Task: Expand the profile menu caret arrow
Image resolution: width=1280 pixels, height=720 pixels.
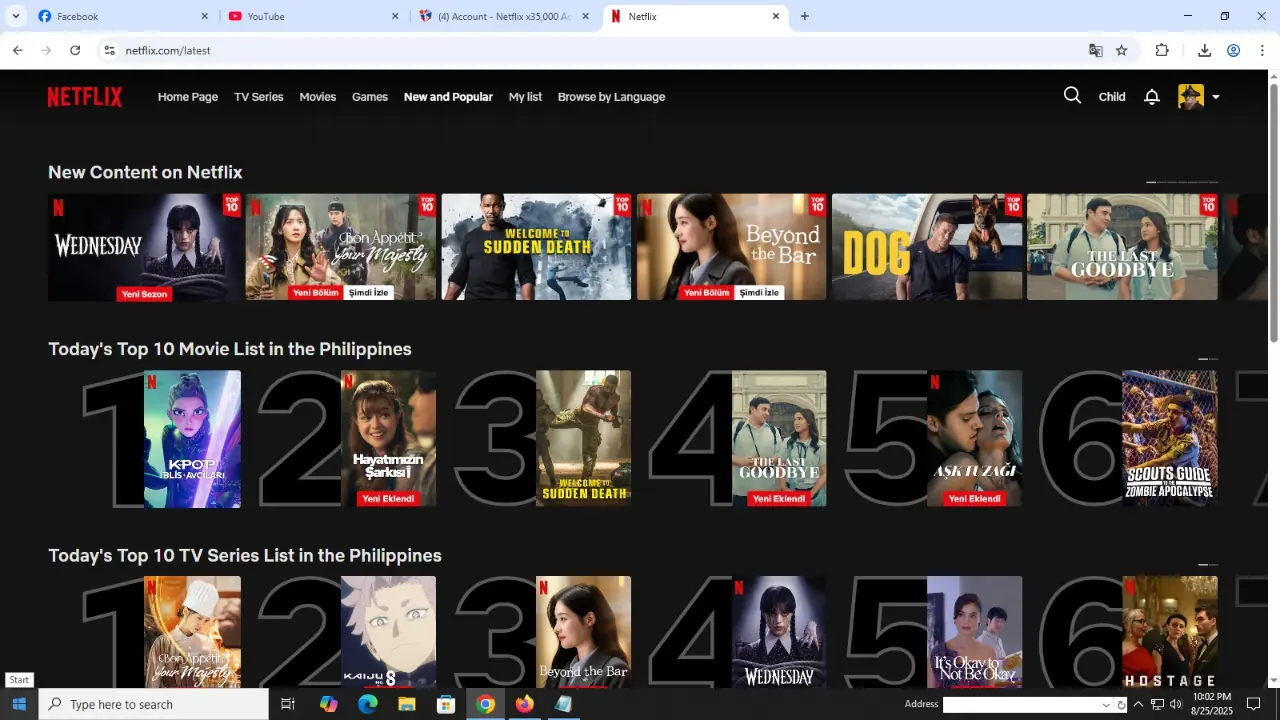Action: pyautogui.click(x=1216, y=97)
